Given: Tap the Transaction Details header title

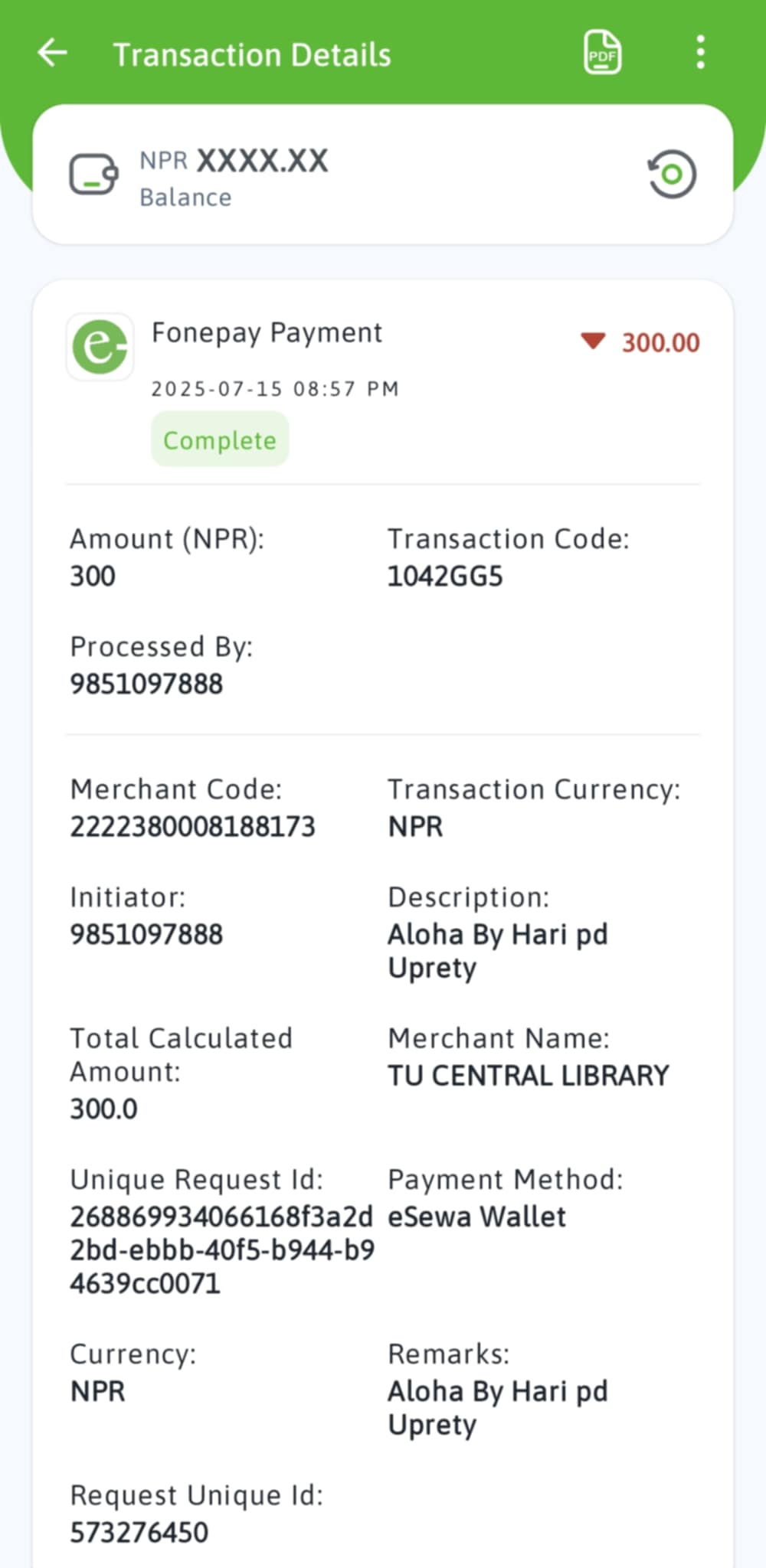Looking at the screenshot, I should click(252, 55).
